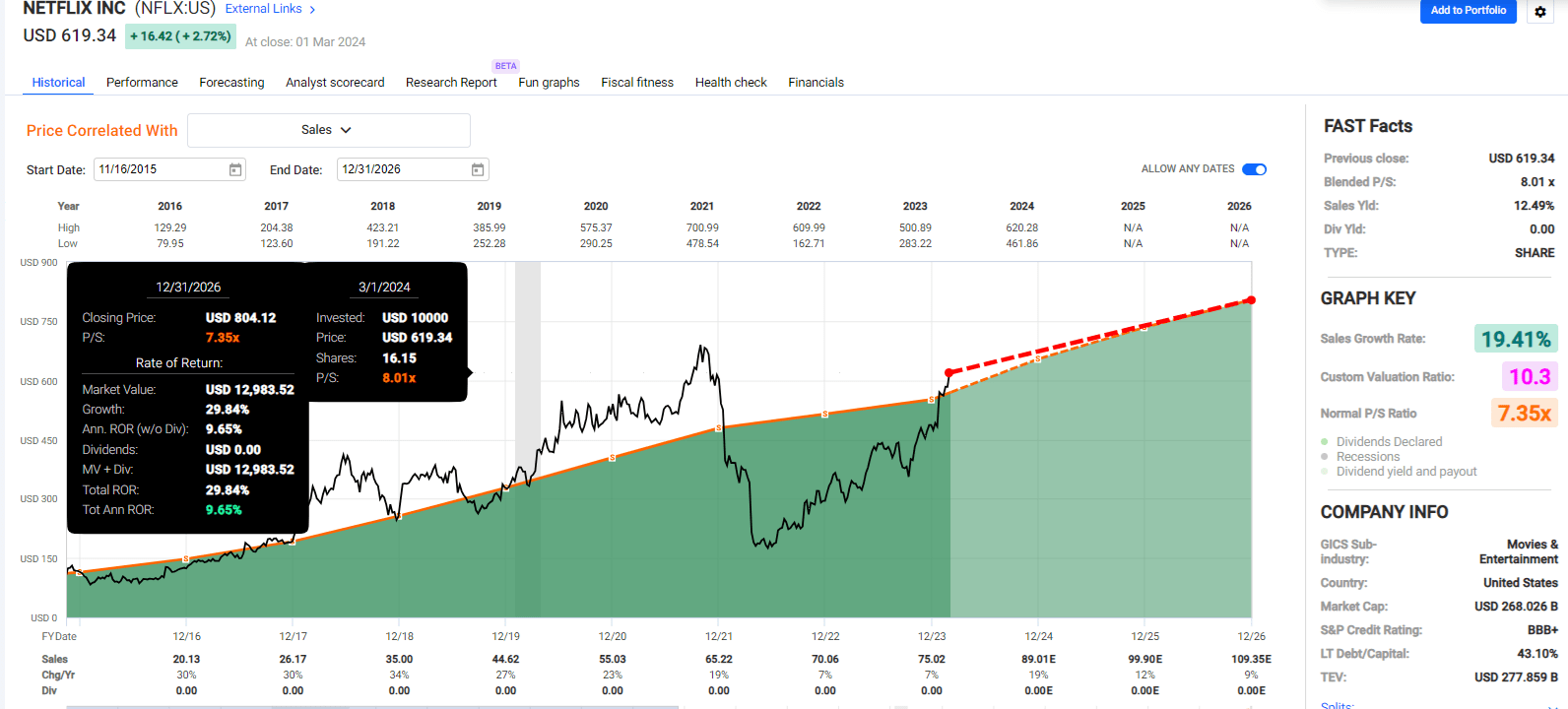Open the Analyst scorecard tab
This screenshot has width=1568, height=709.
pos(335,83)
